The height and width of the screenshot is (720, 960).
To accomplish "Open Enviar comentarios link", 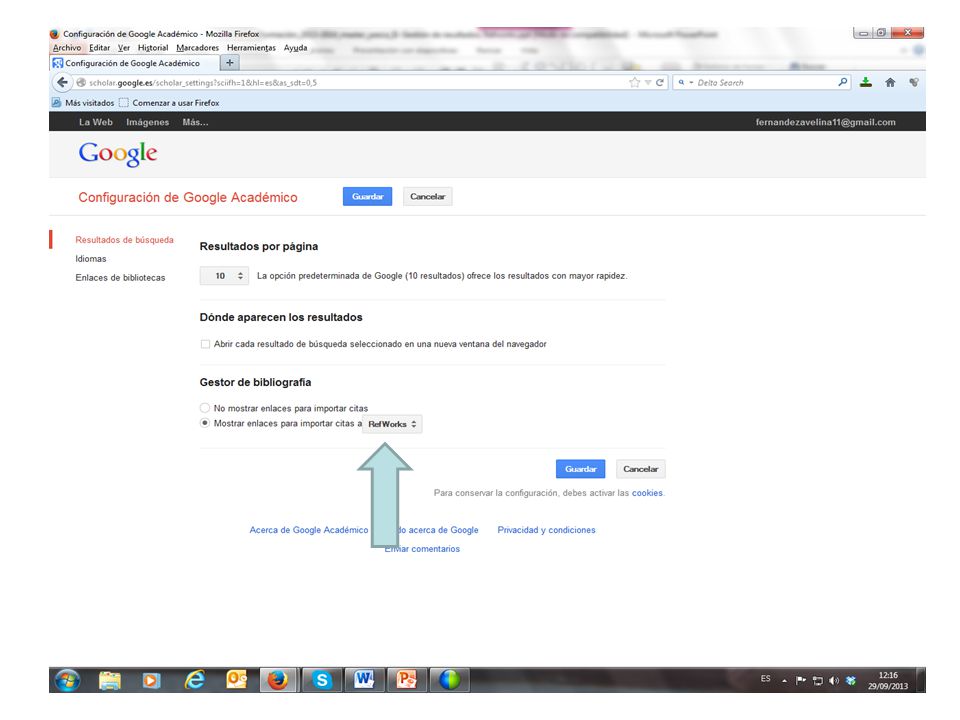I will pyautogui.click(x=422, y=549).
